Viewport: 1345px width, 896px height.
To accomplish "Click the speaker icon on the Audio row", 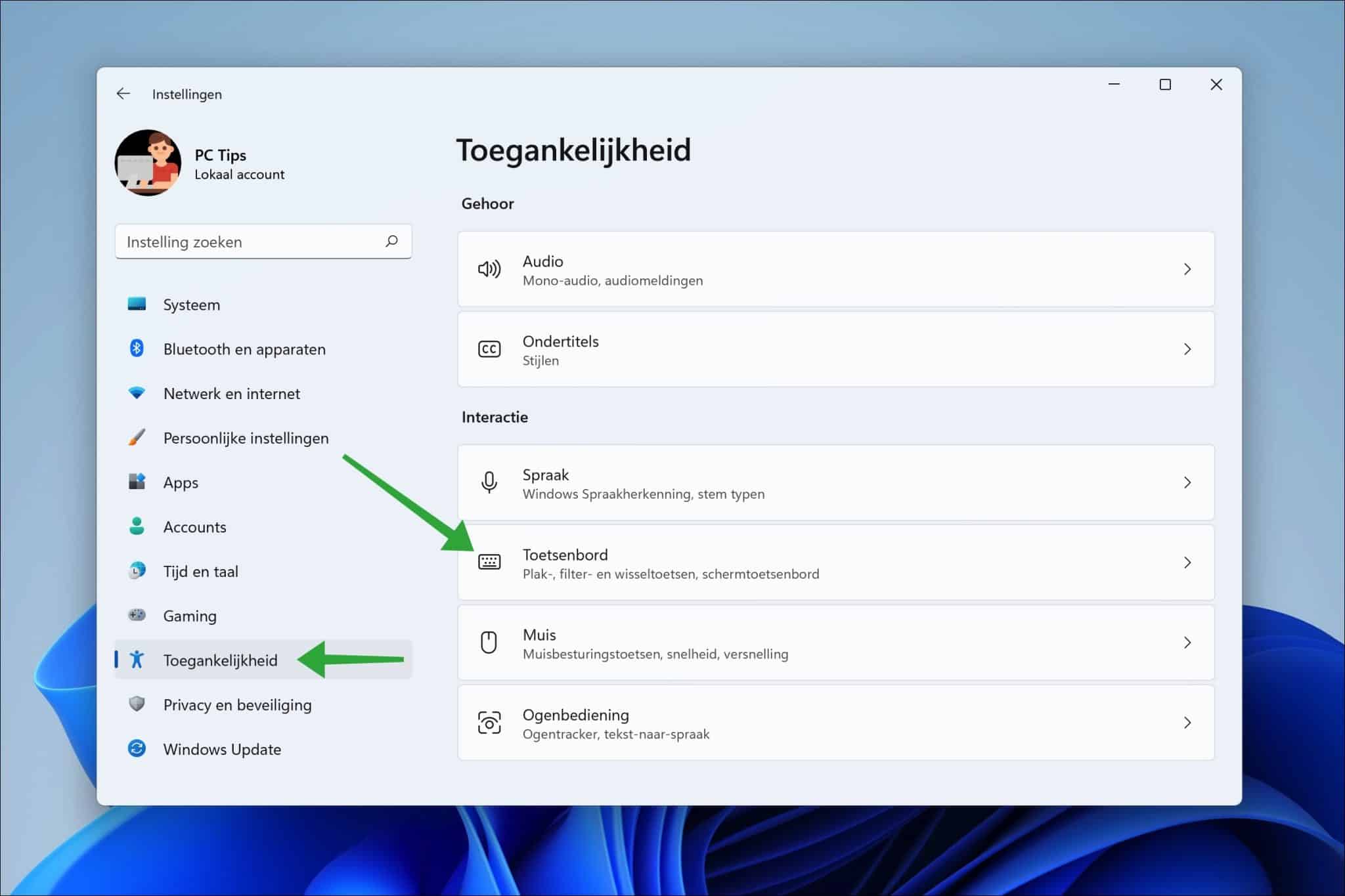I will pyautogui.click(x=490, y=269).
